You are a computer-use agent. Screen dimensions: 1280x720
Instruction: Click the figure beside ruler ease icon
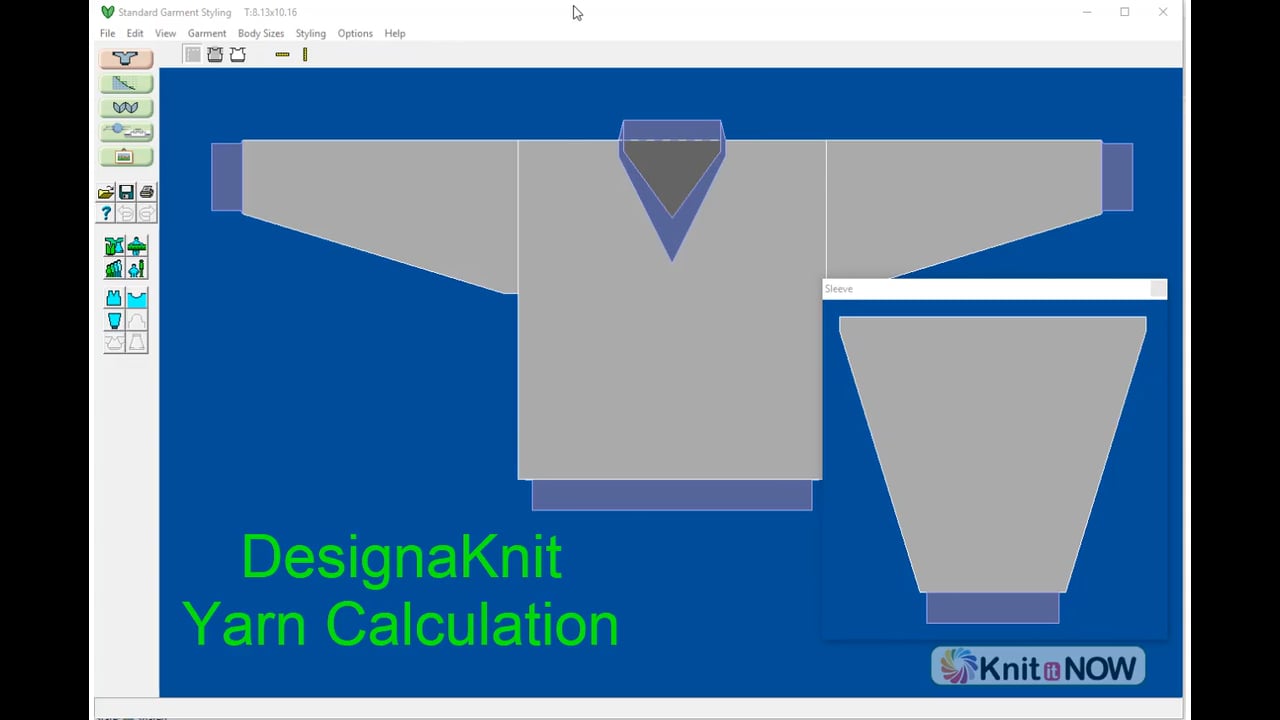coord(137,268)
